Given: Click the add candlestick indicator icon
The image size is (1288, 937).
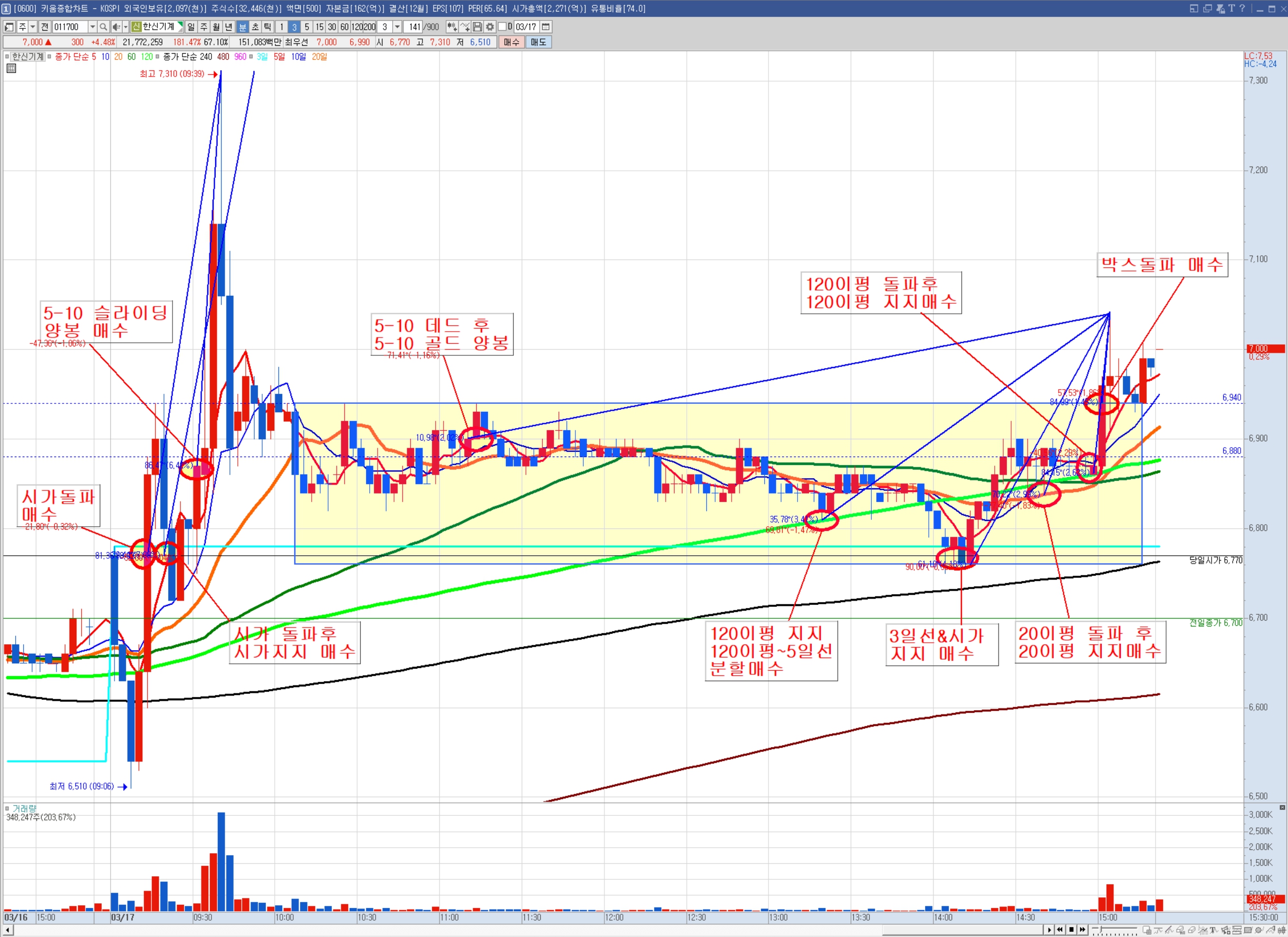Looking at the screenshot, I should [452, 27].
